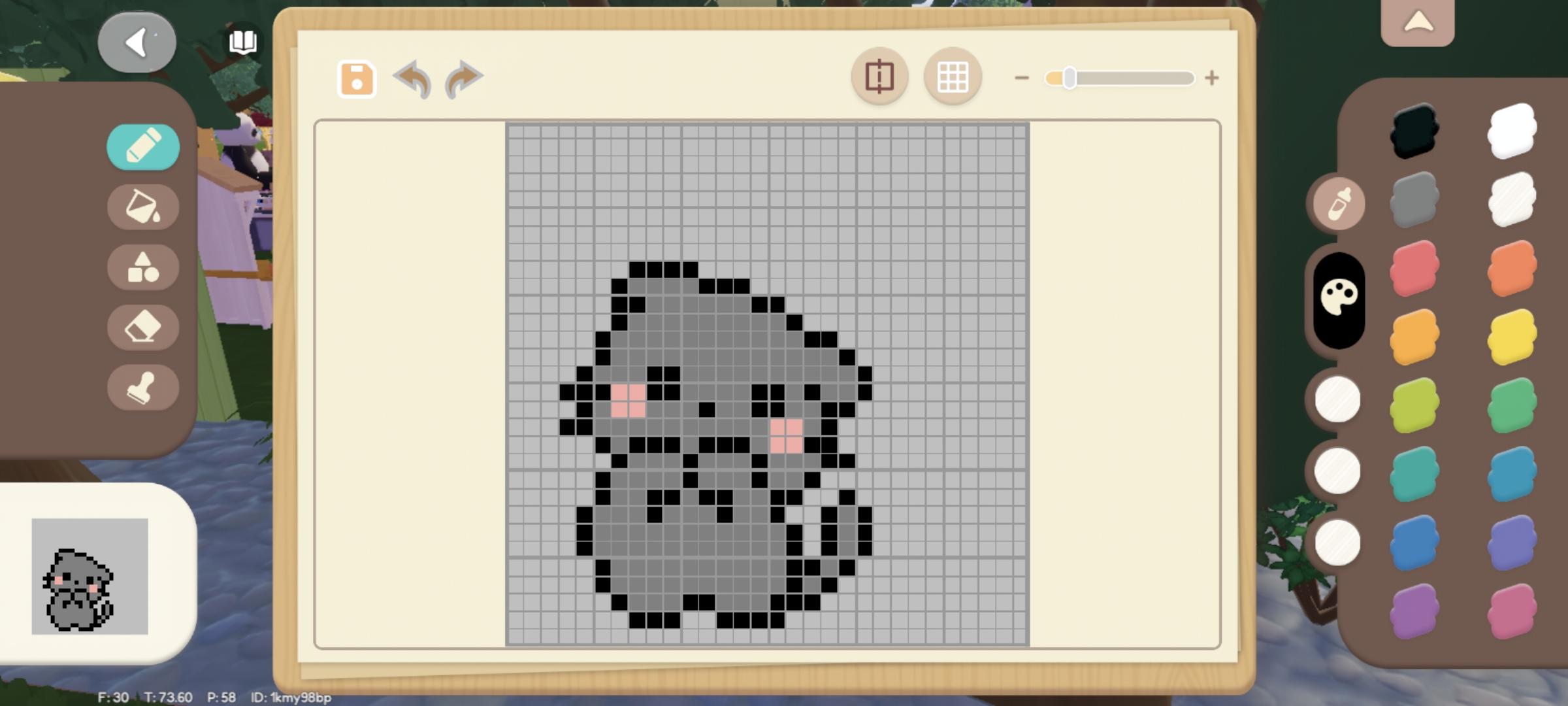Select the pencil drawing tool
Screen dimensions: 1568x706
(142, 146)
